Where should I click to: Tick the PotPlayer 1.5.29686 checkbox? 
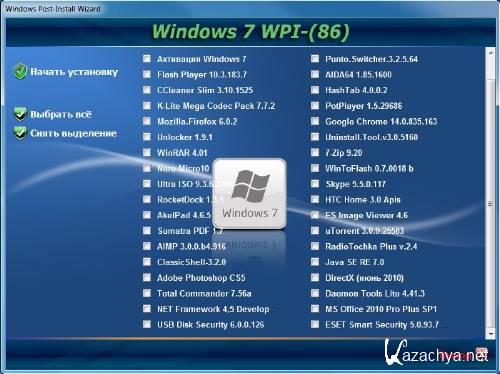click(315, 106)
